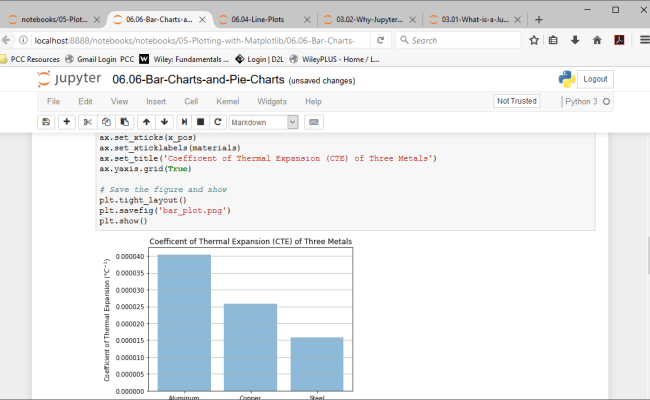Click the plt.savefig('bar_plot.png') code line

pyautogui.click(x=165, y=211)
